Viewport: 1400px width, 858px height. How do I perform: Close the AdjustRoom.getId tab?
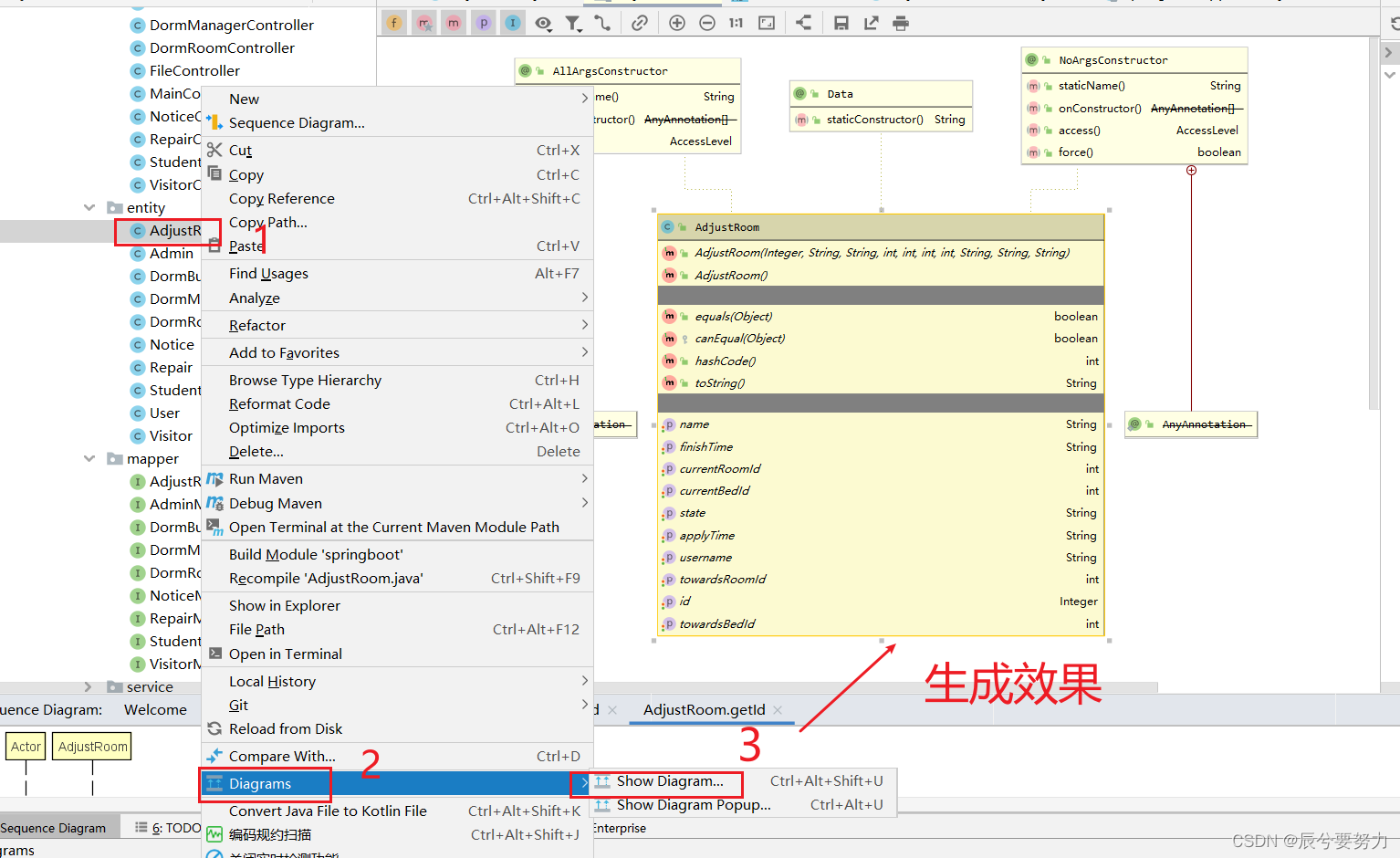tap(778, 710)
